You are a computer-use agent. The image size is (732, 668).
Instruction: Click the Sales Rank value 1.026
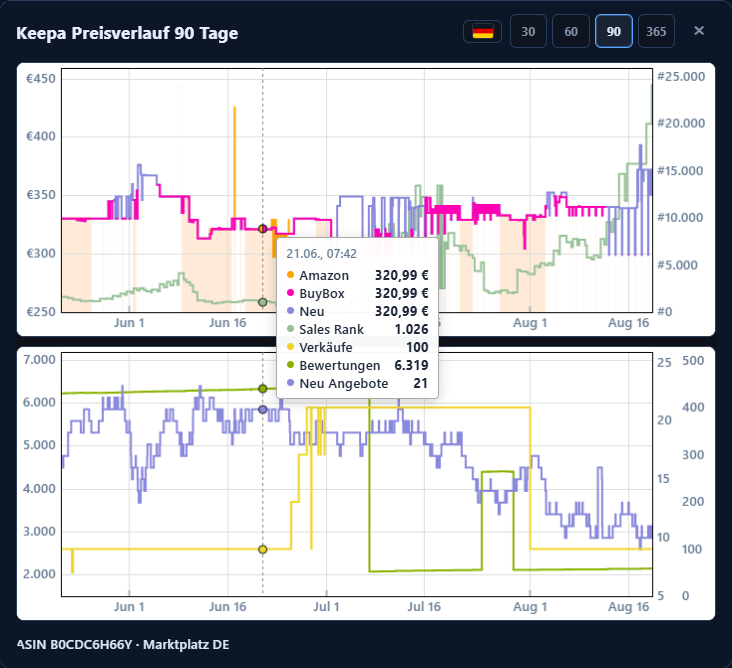click(x=411, y=330)
